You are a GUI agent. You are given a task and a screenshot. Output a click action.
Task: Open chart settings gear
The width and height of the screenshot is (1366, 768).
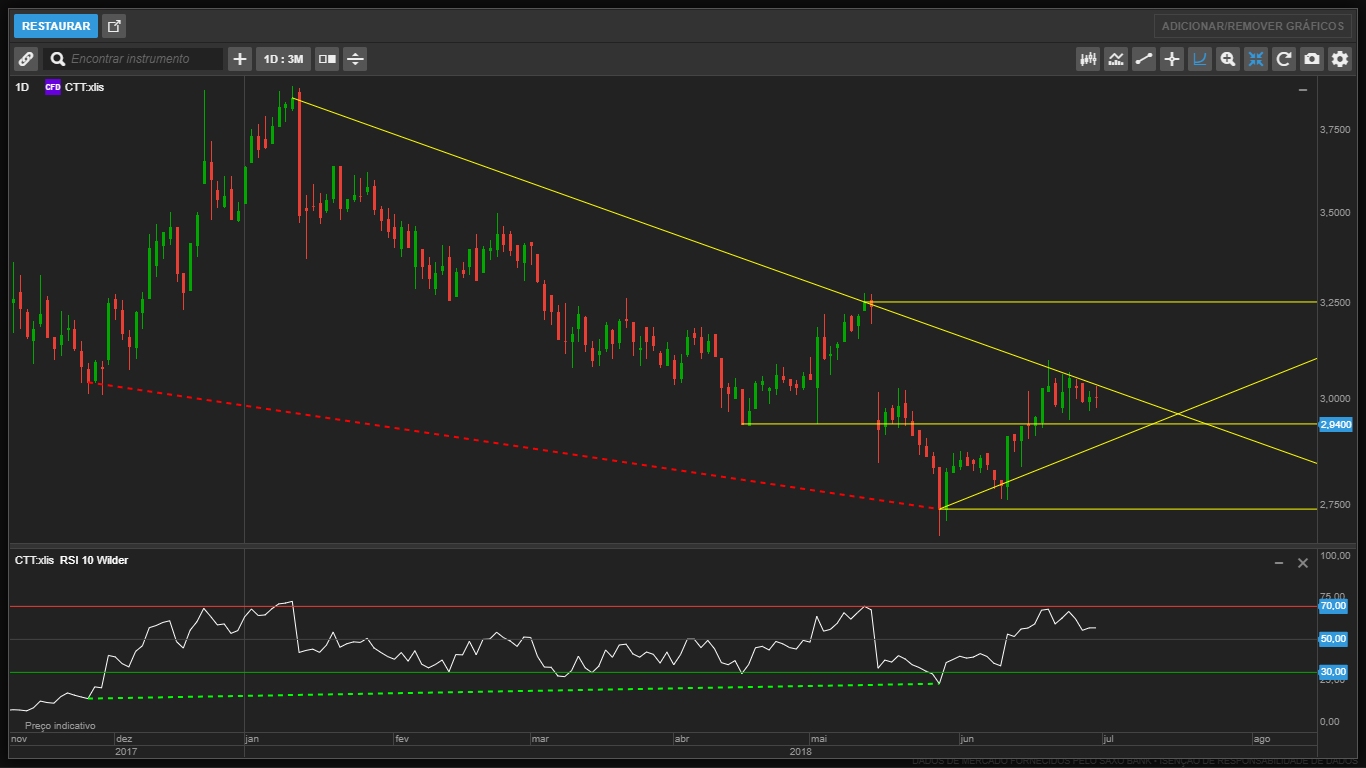tap(1340, 59)
